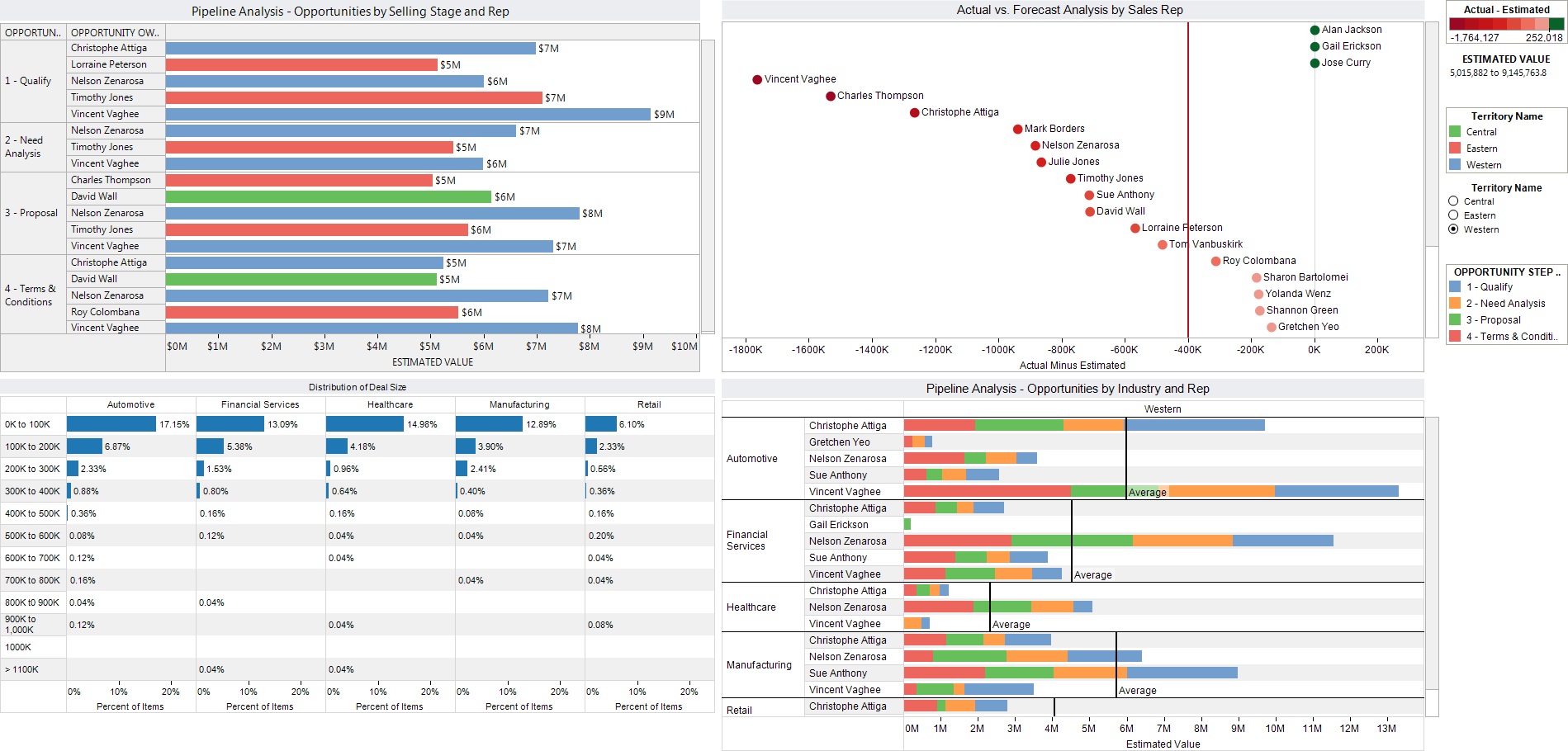Click the red '4 - Terms & Conditi..' swatch
This screenshot has width=1568, height=751.
[x=1455, y=337]
